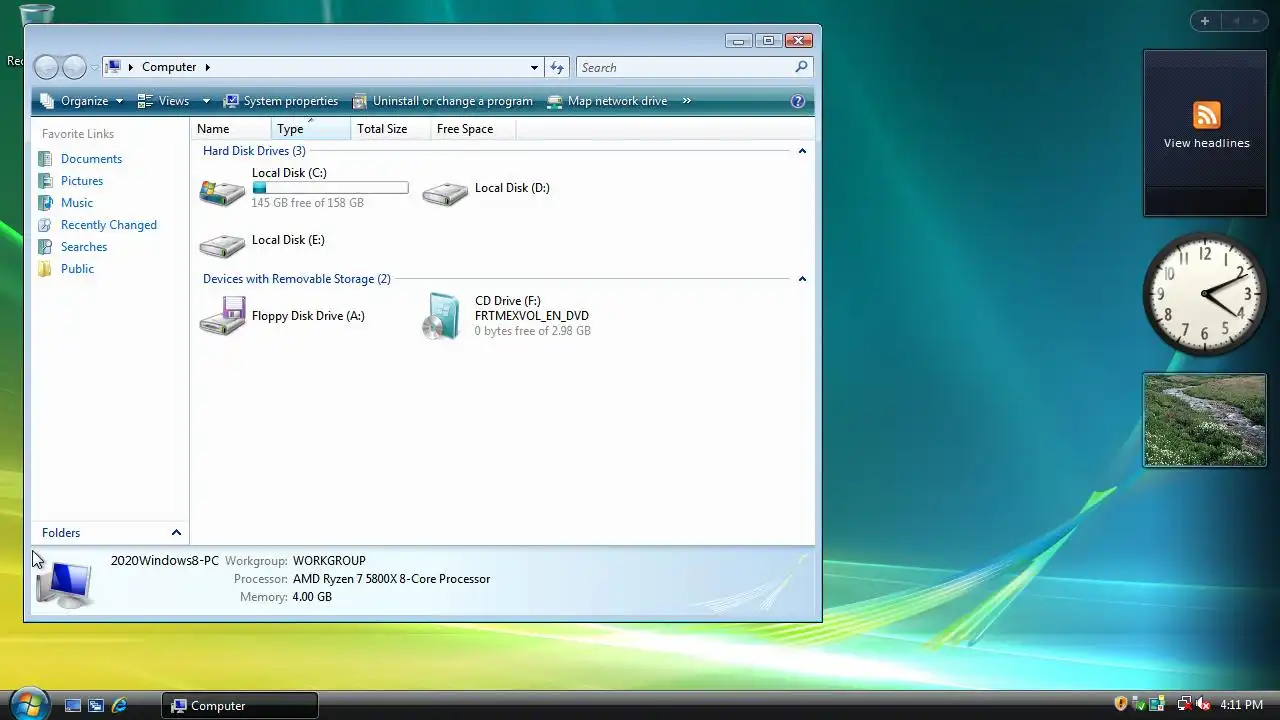This screenshot has height=720, width=1280.
Task: Click Show Desktop in Quick Launch
Action: (x=72, y=705)
